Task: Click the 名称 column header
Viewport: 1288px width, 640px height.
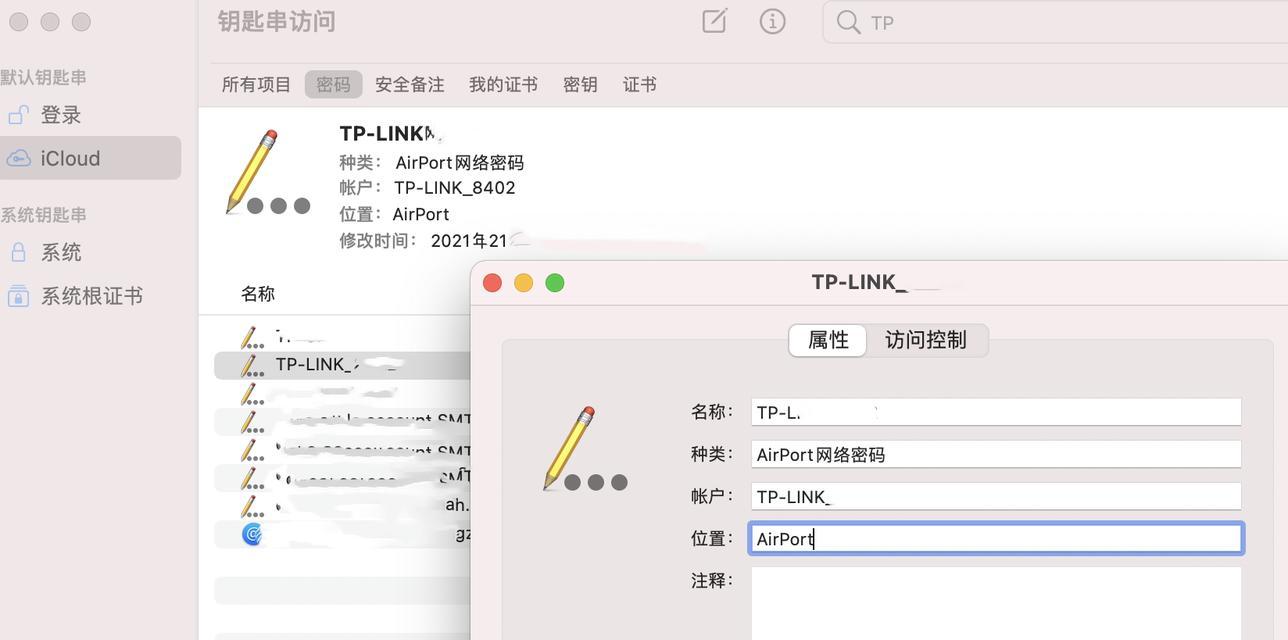Action: pyautogui.click(x=257, y=294)
